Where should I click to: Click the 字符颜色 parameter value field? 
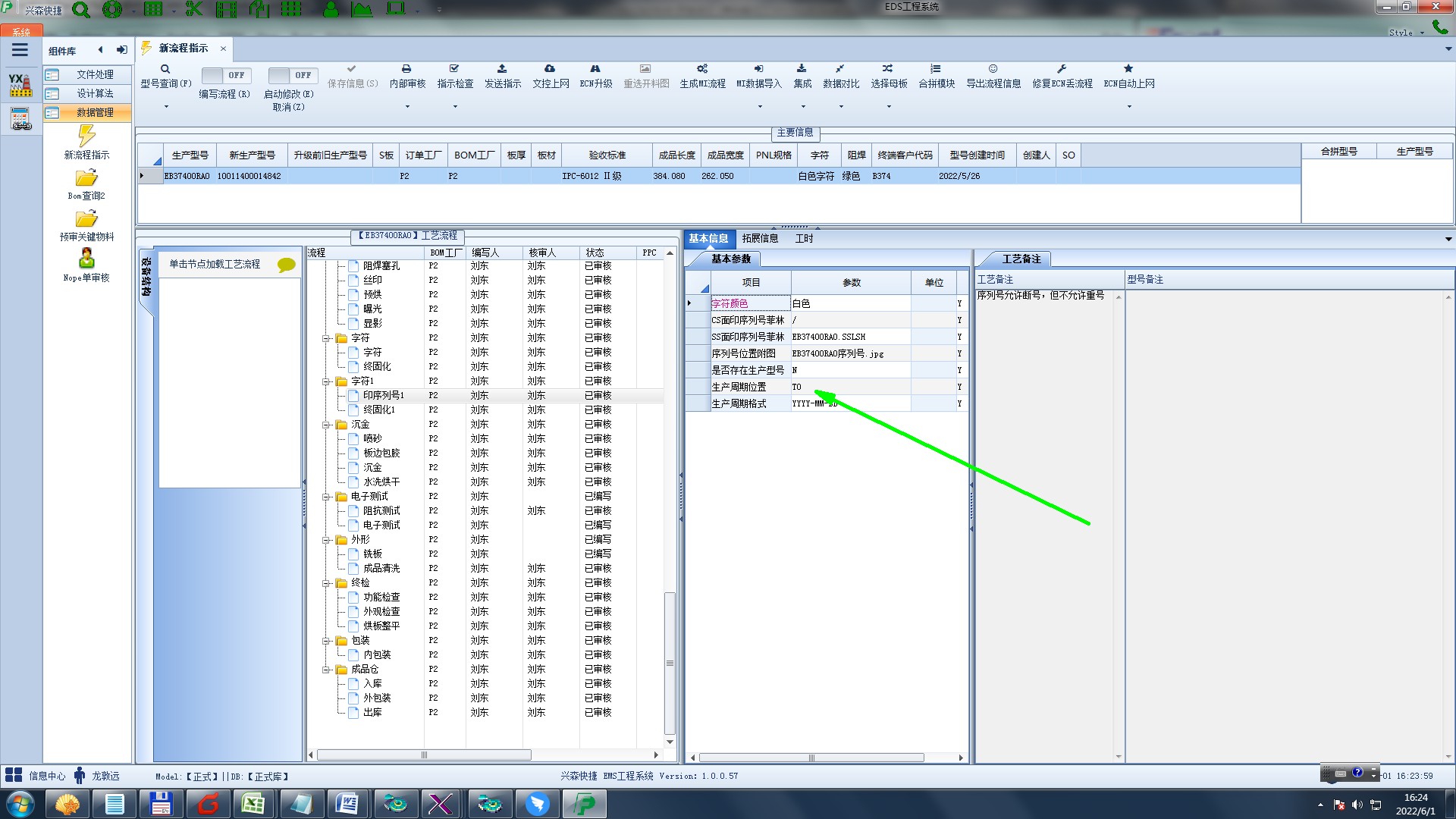click(x=849, y=303)
